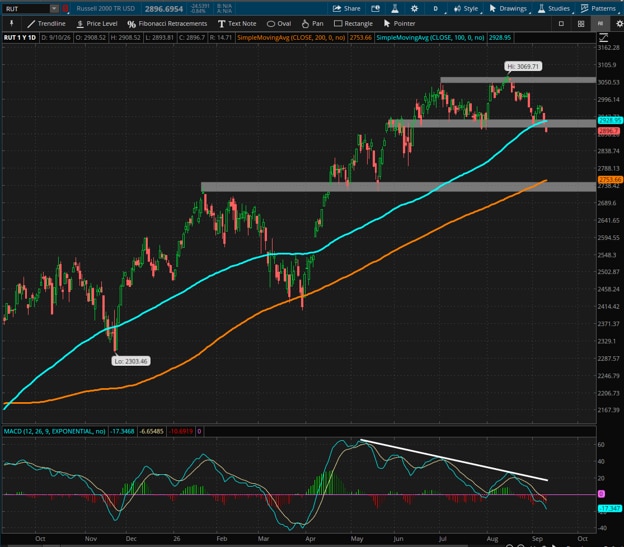The width and height of the screenshot is (624, 547).
Task: Click SimpleMovingAvg (CLOSE, 200, 0, no) label
Action: [291, 38]
